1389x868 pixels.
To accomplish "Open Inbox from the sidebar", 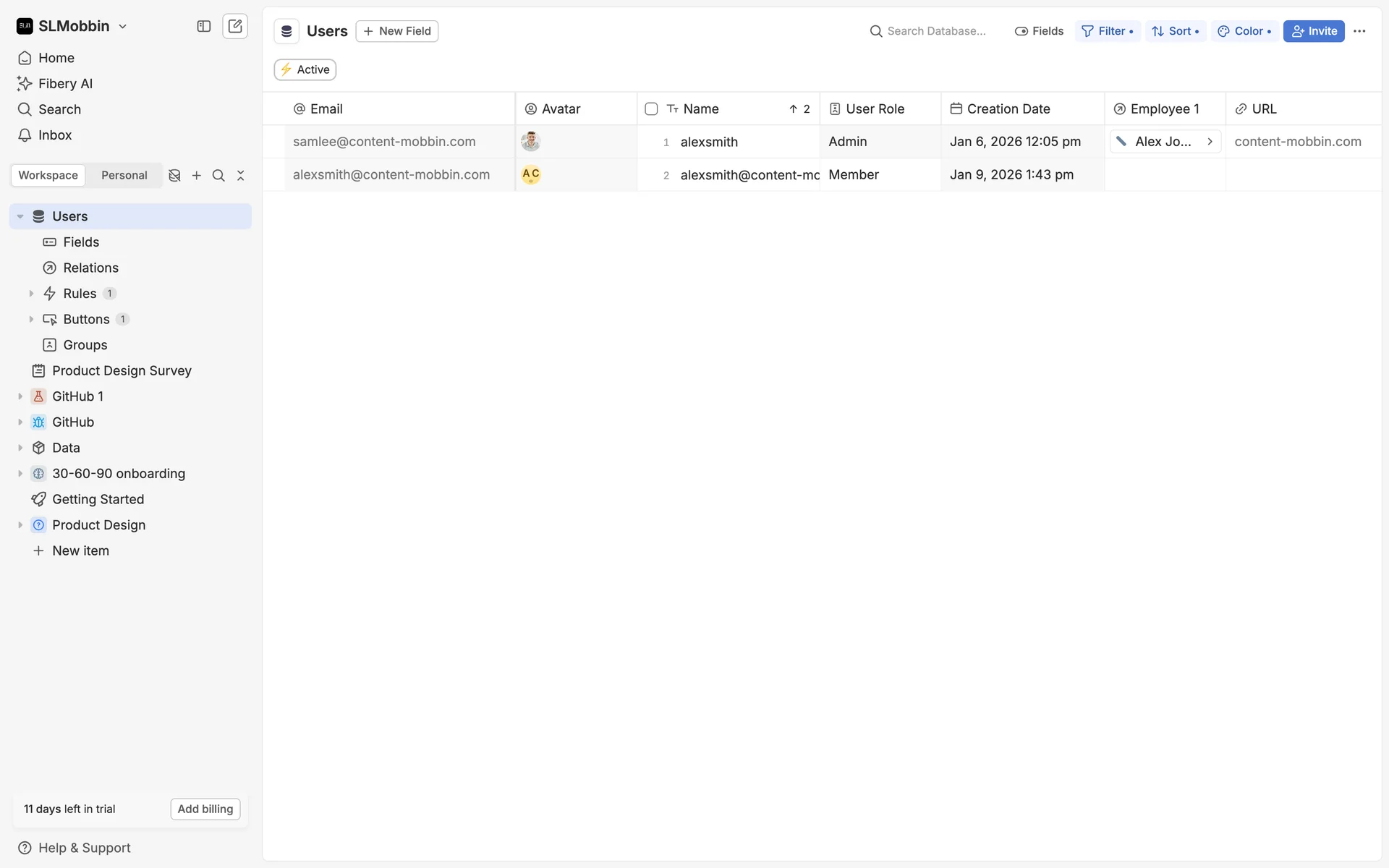I will 55,135.
